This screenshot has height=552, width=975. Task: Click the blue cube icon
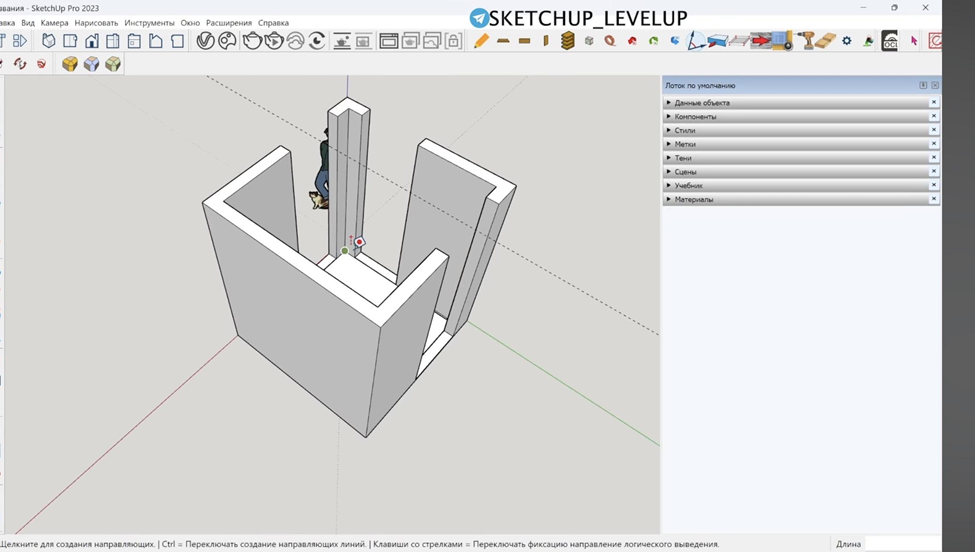click(x=91, y=64)
